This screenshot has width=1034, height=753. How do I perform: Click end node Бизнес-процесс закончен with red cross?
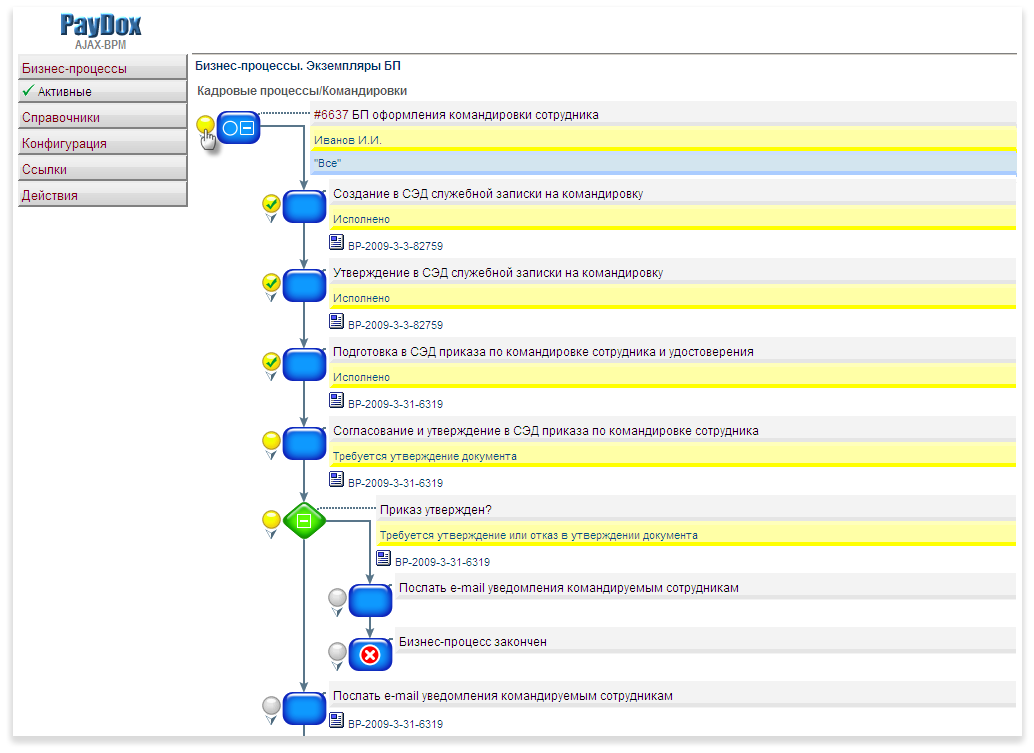[370, 655]
